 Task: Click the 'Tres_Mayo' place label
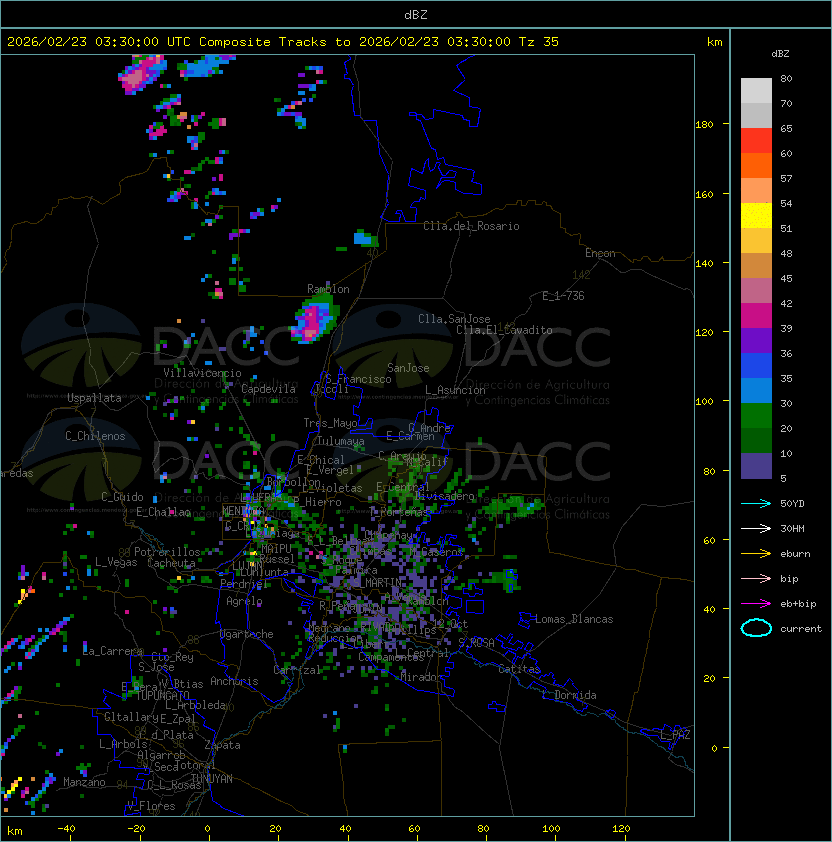click(x=330, y=423)
